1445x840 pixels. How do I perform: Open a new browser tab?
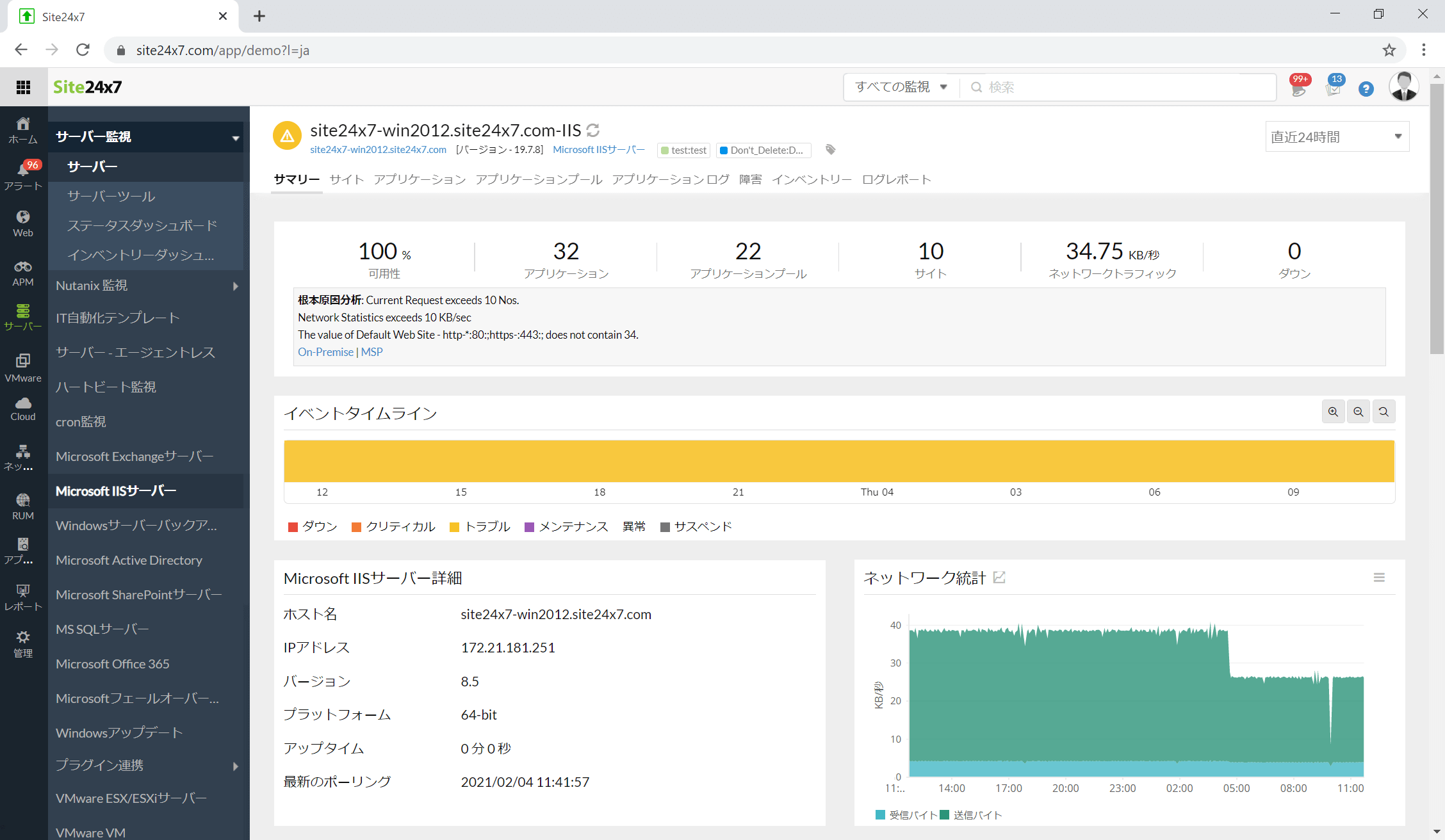259,17
